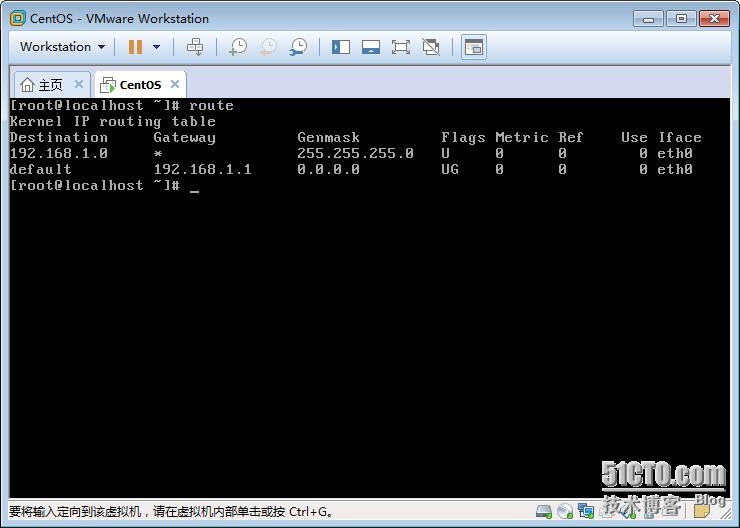740x528 pixels.
Task: Click the yellow message log note icon
Action: (x=702, y=511)
